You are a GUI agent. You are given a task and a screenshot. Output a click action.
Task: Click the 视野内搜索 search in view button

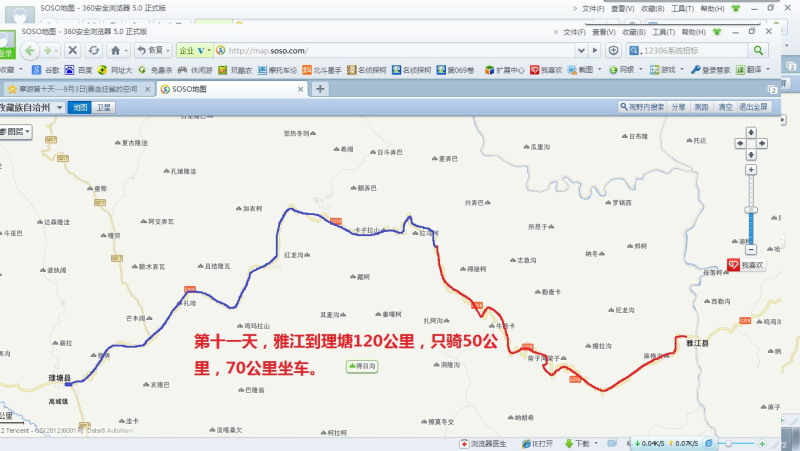(x=642, y=106)
